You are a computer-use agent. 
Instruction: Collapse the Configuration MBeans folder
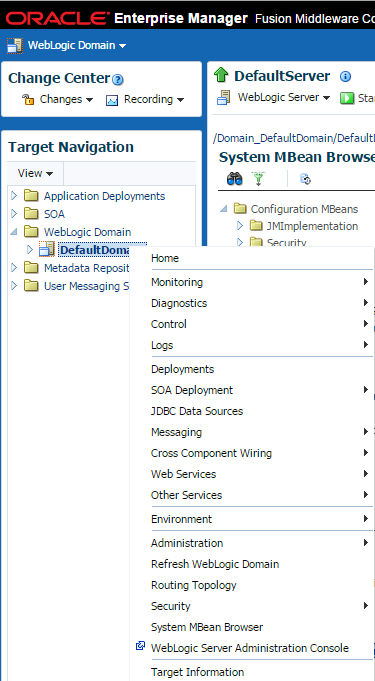(x=223, y=209)
